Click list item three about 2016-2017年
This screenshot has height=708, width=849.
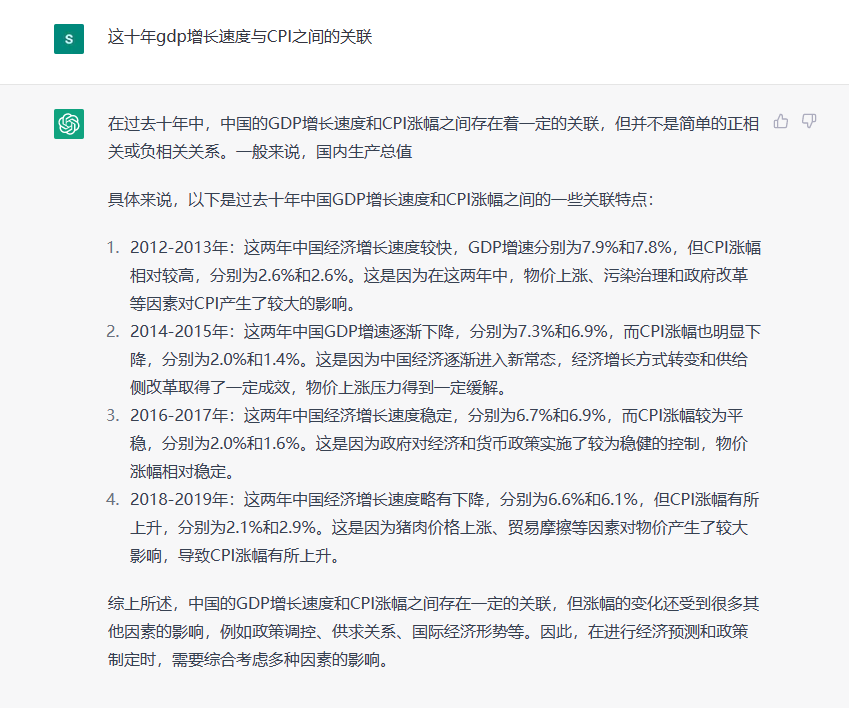439,443
